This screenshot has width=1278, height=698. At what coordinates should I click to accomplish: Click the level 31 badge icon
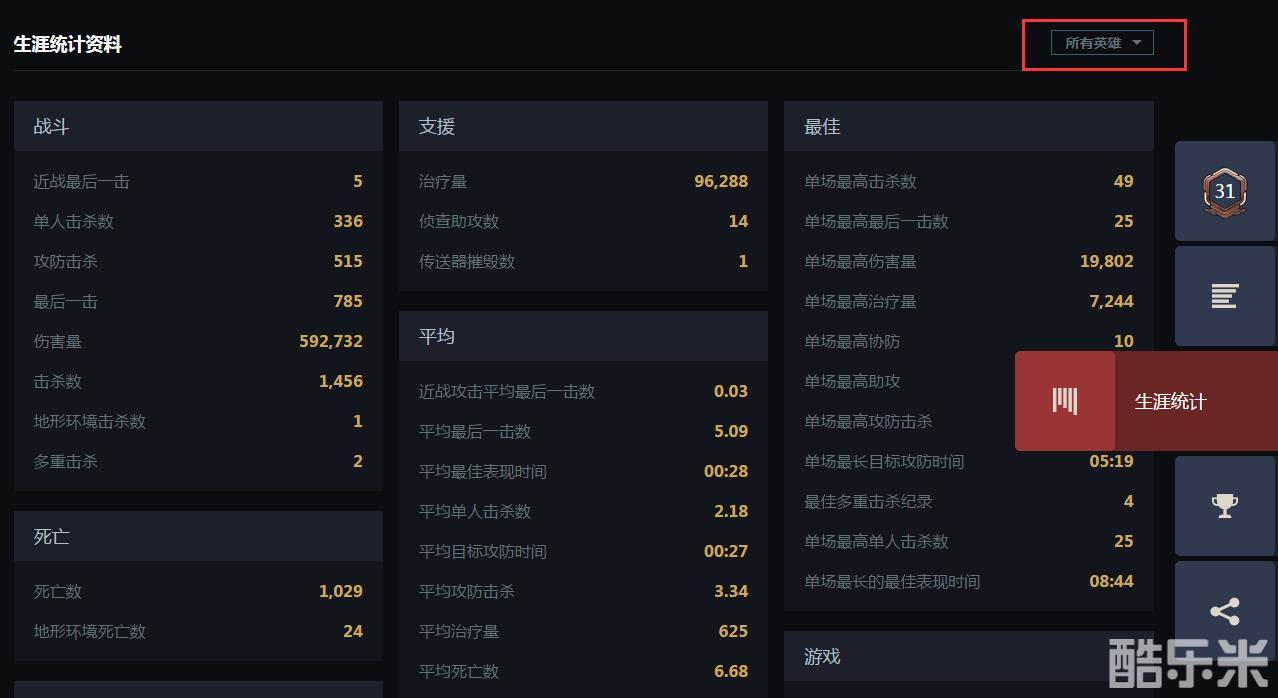[1224, 190]
